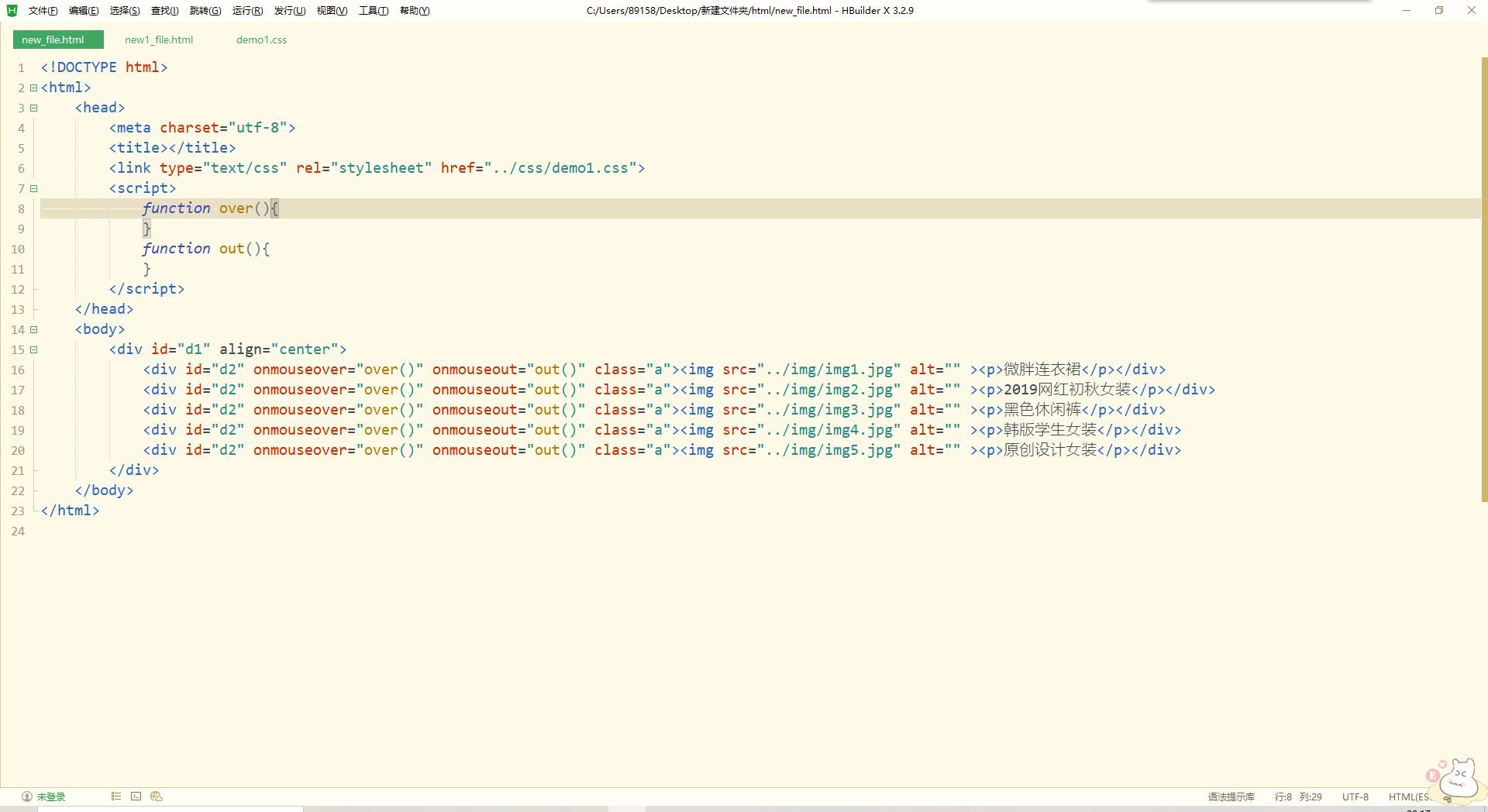Click the HBuilder X logo icon
1488x812 pixels.
12,10
